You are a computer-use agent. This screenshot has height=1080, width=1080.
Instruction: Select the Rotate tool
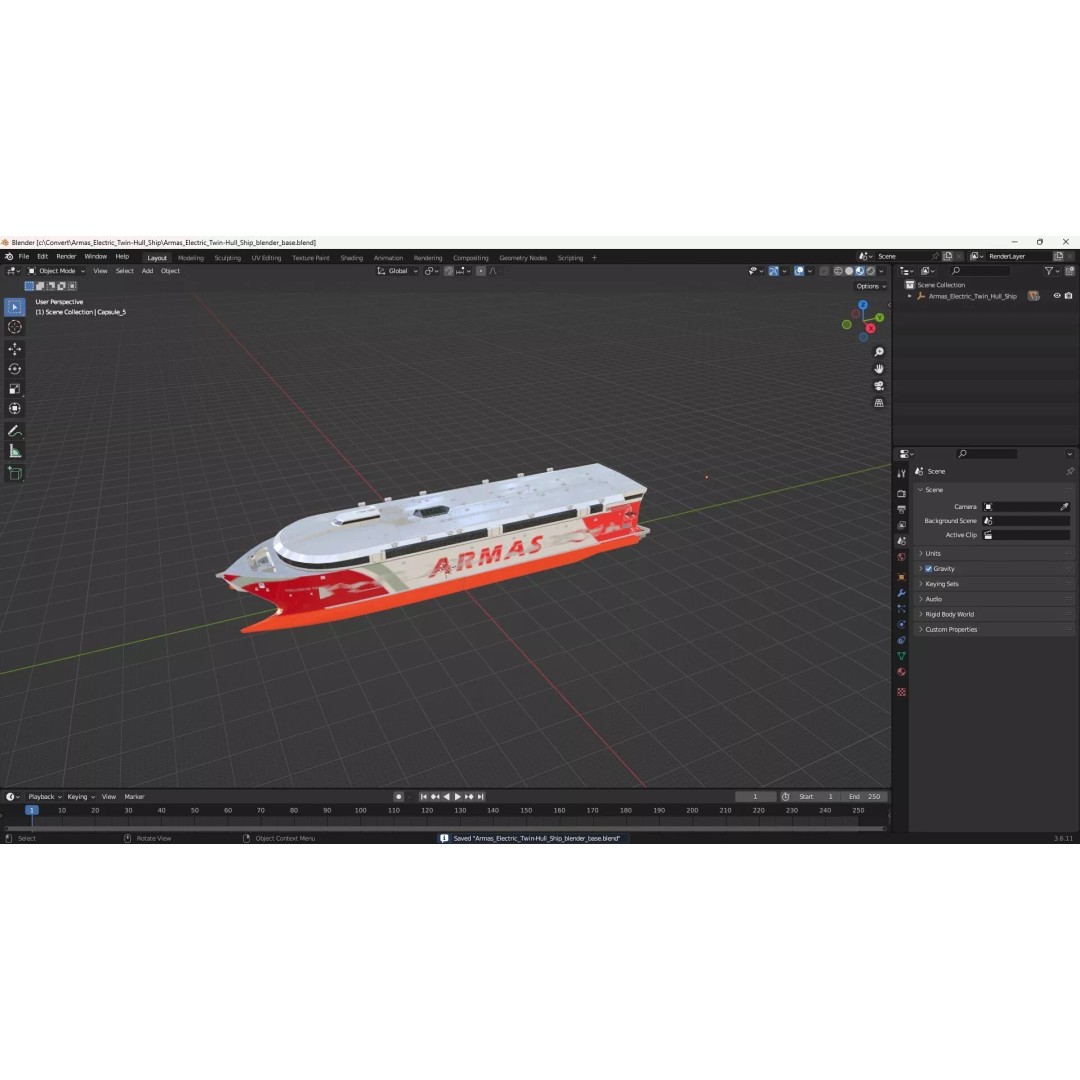pos(14,369)
